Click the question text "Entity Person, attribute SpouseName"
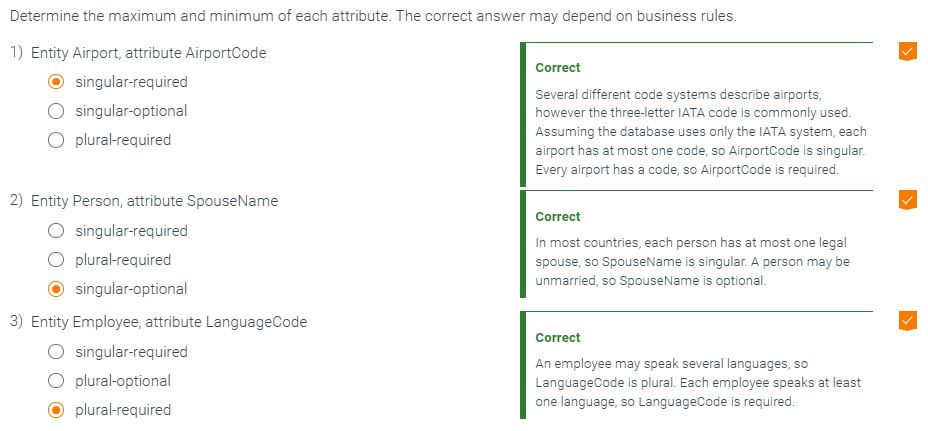Screen dimensions: 928x431 [x=154, y=201]
